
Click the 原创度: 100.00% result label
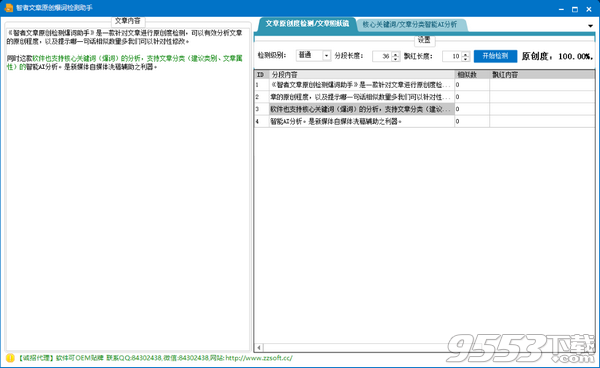[x=557, y=57]
